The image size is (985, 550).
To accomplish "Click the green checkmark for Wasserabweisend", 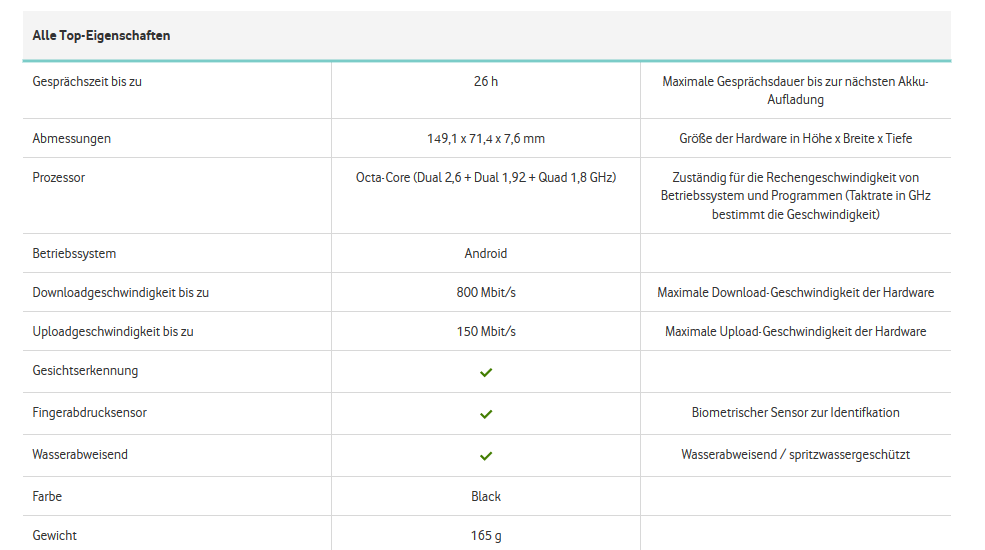I will click(x=486, y=456).
